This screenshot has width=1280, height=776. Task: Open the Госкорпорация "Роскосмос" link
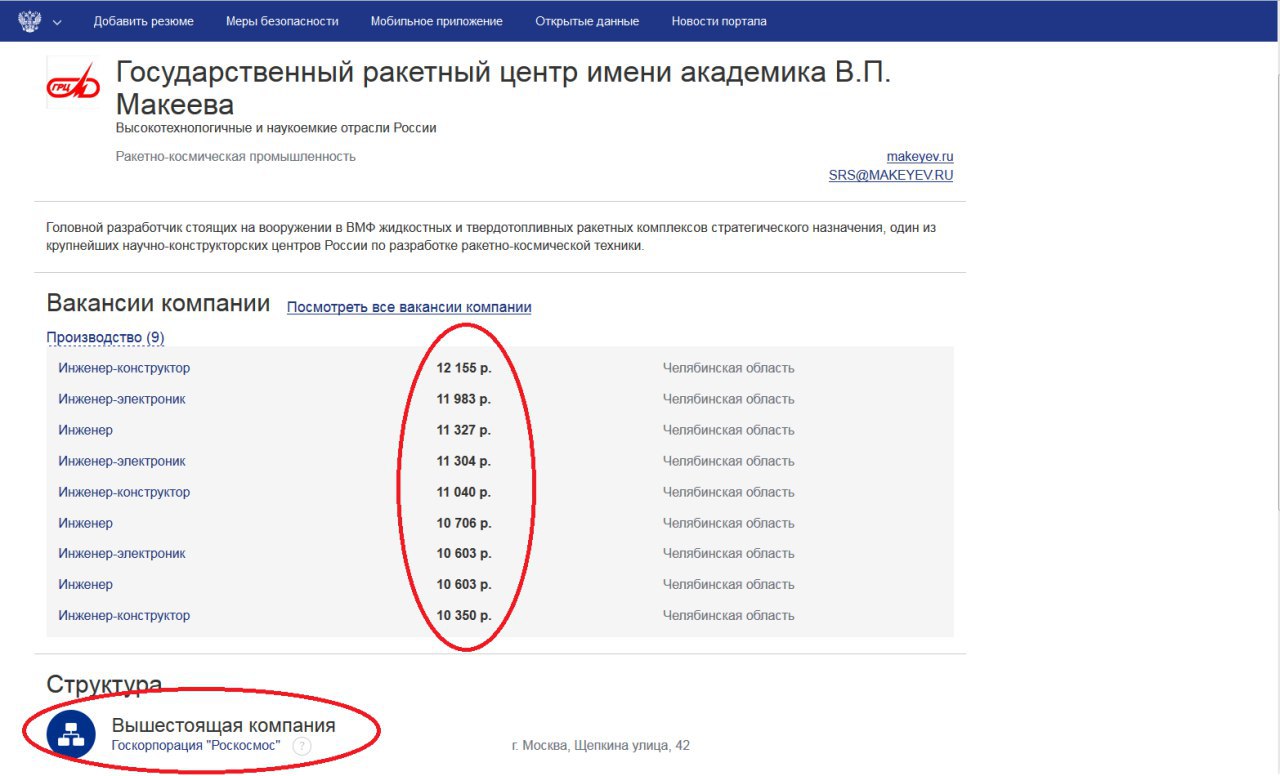point(196,745)
